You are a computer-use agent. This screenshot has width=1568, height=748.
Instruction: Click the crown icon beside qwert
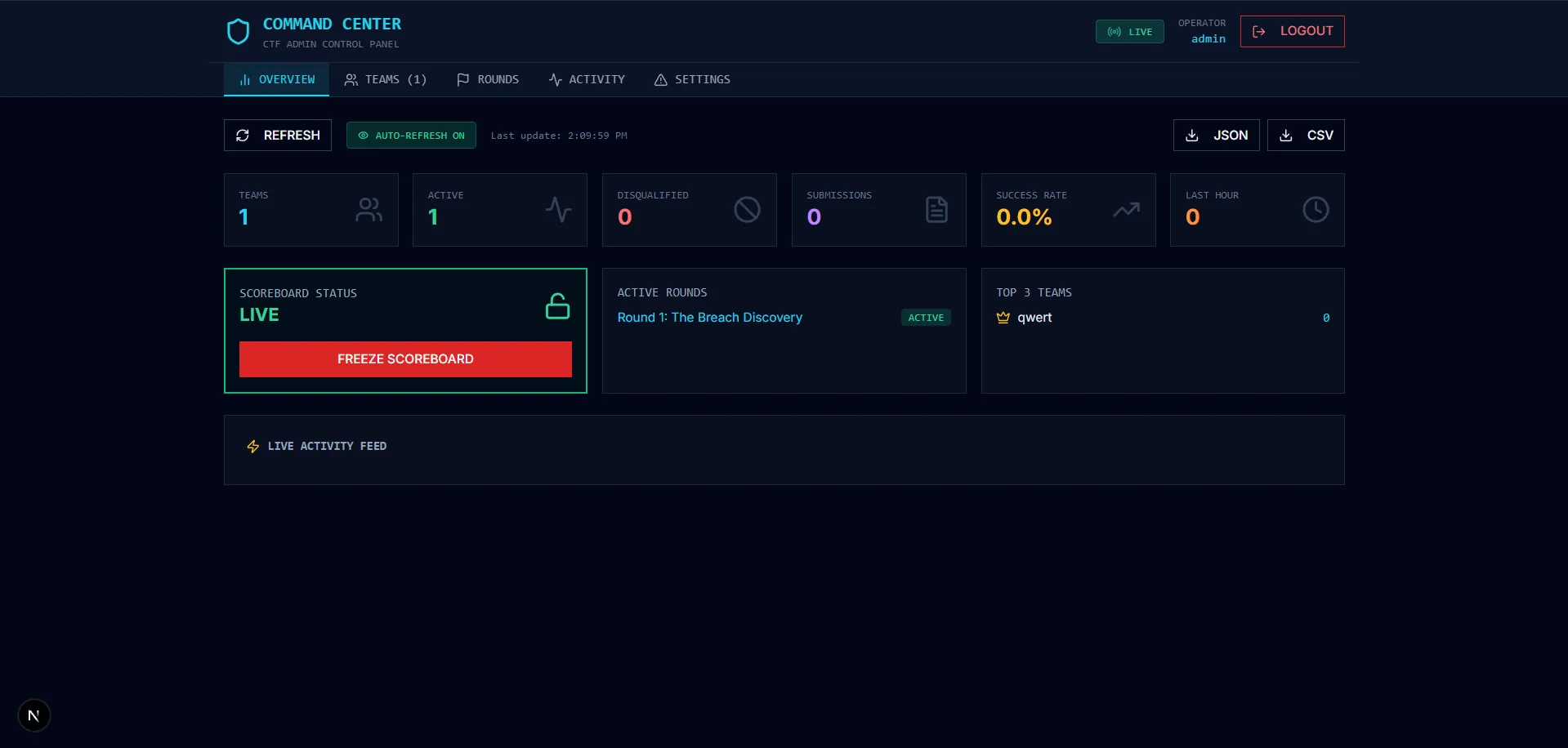pos(1003,318)
